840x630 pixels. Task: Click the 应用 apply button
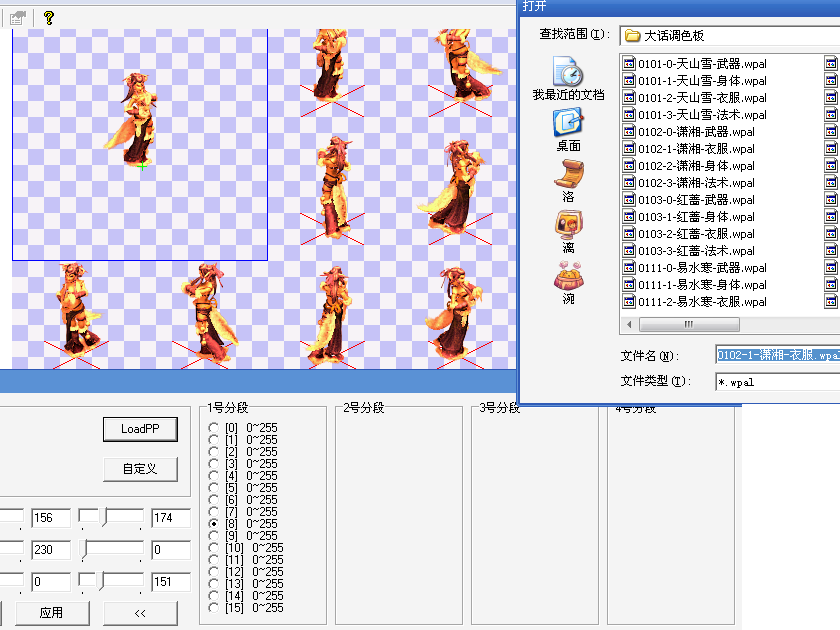pos(52,613)
